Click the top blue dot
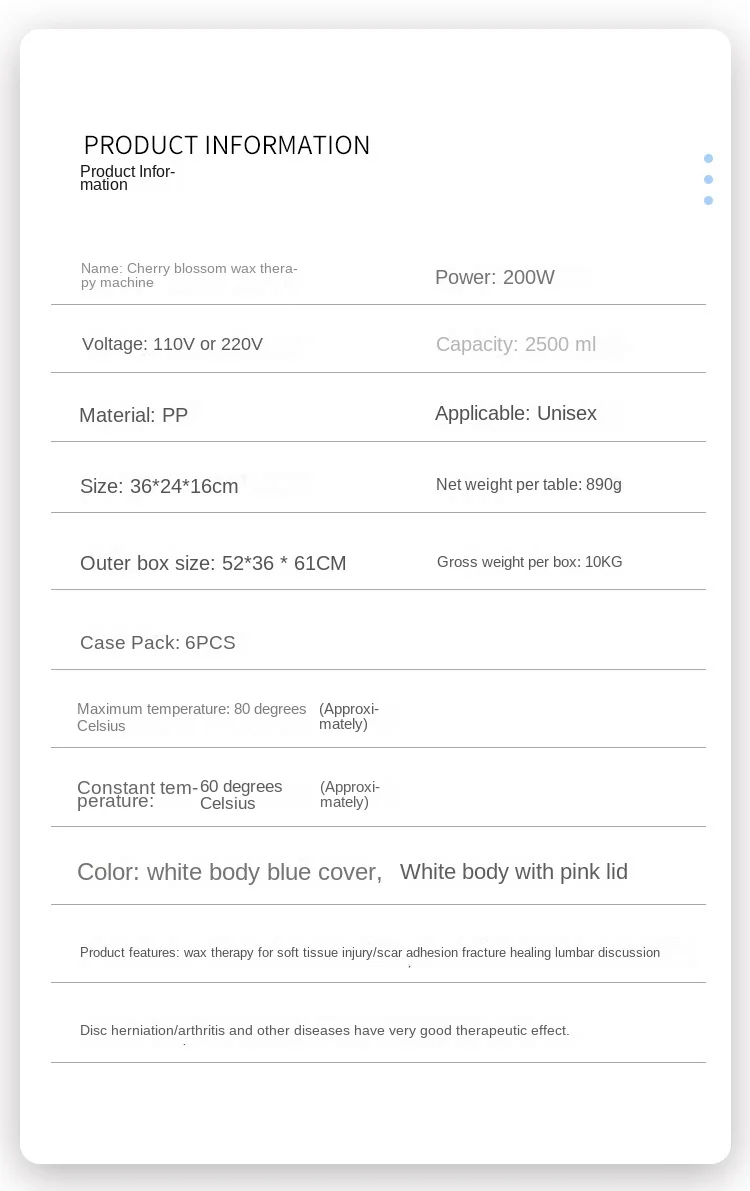Viewport: 750px width, 1191px height. tap(708, 158)
